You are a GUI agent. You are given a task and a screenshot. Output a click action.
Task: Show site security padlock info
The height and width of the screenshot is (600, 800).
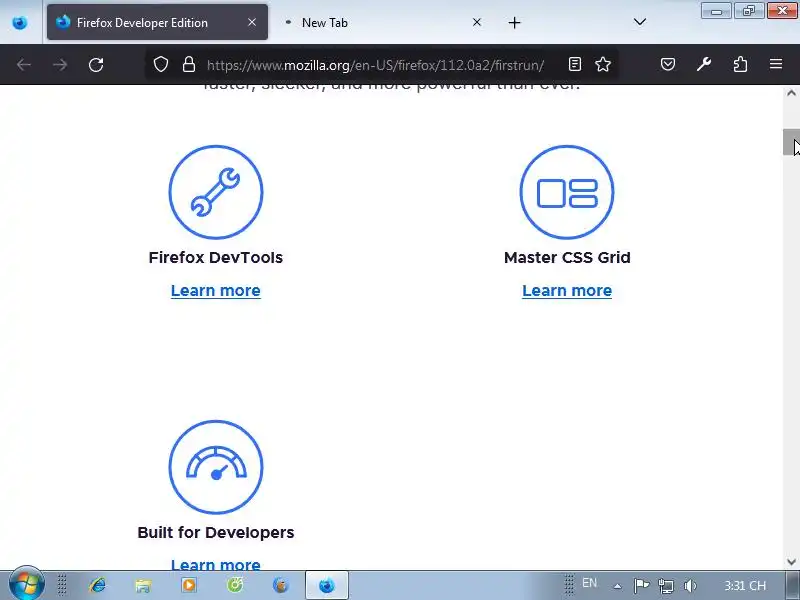click(189, 64)
